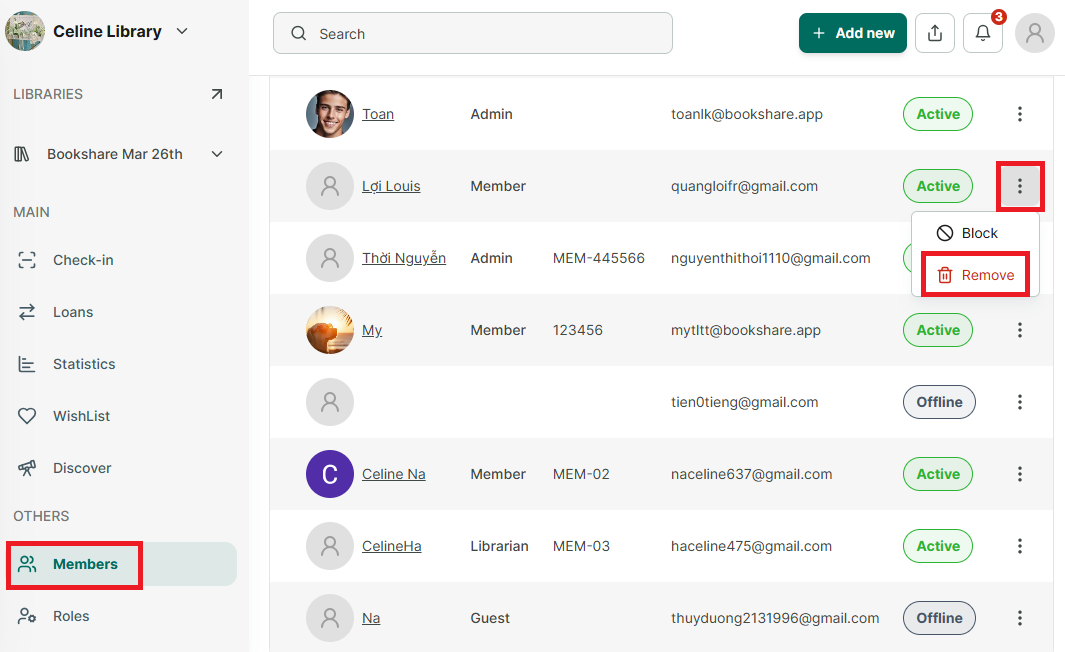Open the kebab menu for tien0tieng@gmail.com row
This screenshot has height=652, width=1065.
1019,402
